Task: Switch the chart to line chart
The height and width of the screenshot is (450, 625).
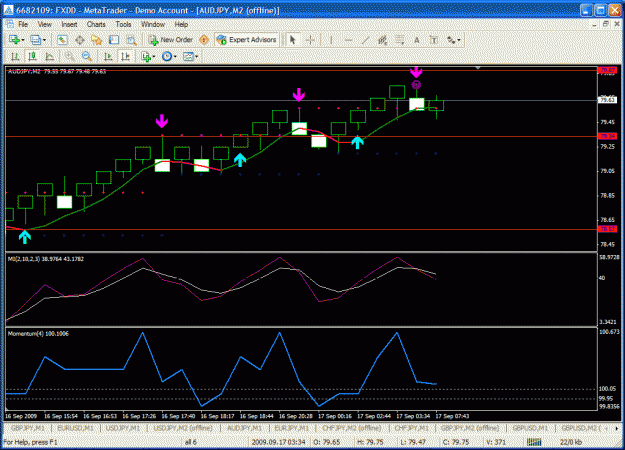Action: (x=49, y=57)
